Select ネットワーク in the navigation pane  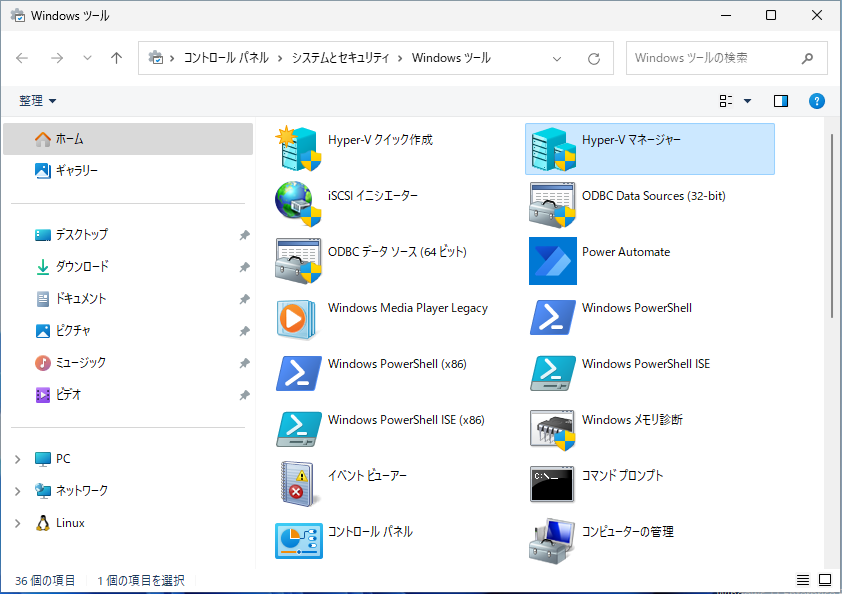[71, 491]
